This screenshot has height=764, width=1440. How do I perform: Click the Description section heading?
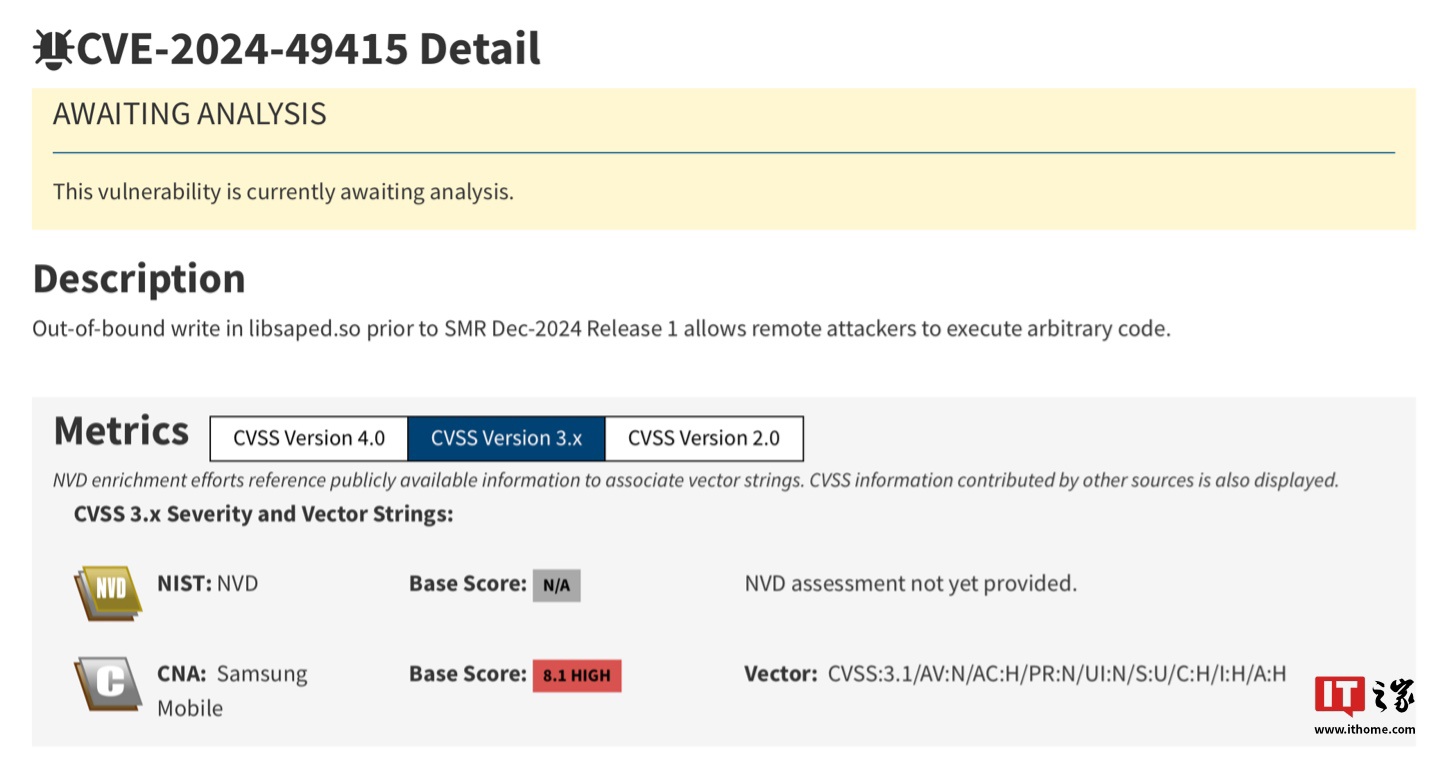[139, 279]
